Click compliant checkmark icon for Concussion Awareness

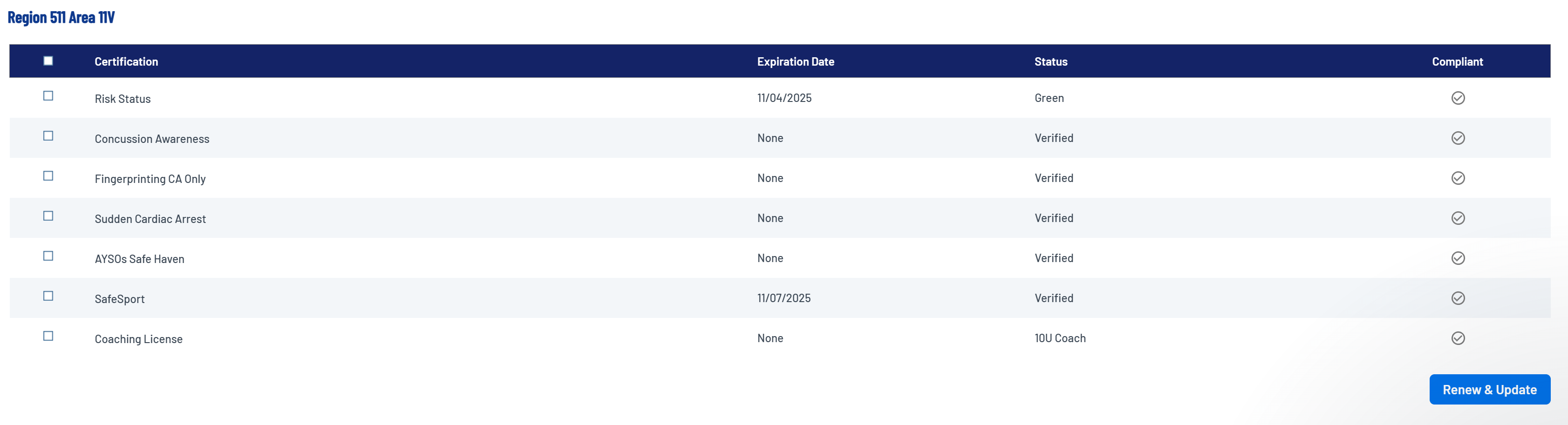[1457, 138]
